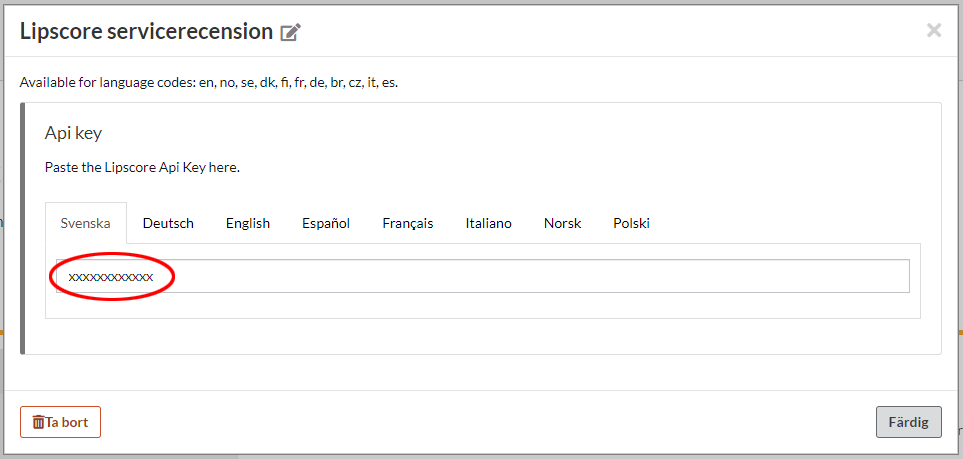Open the Français tab

point(407,223)
